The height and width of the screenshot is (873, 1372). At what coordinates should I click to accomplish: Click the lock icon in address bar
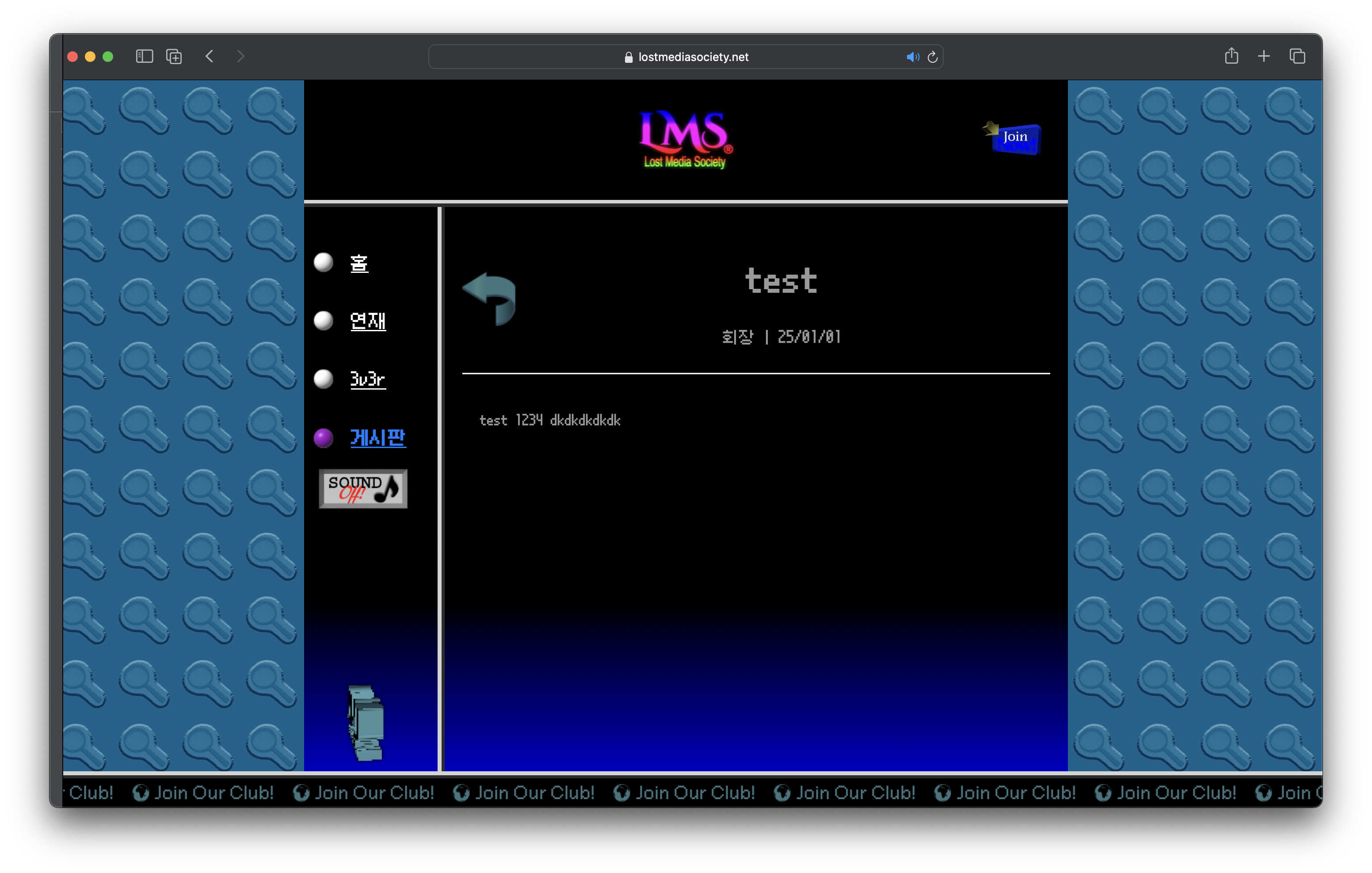[x=629, y=57]
